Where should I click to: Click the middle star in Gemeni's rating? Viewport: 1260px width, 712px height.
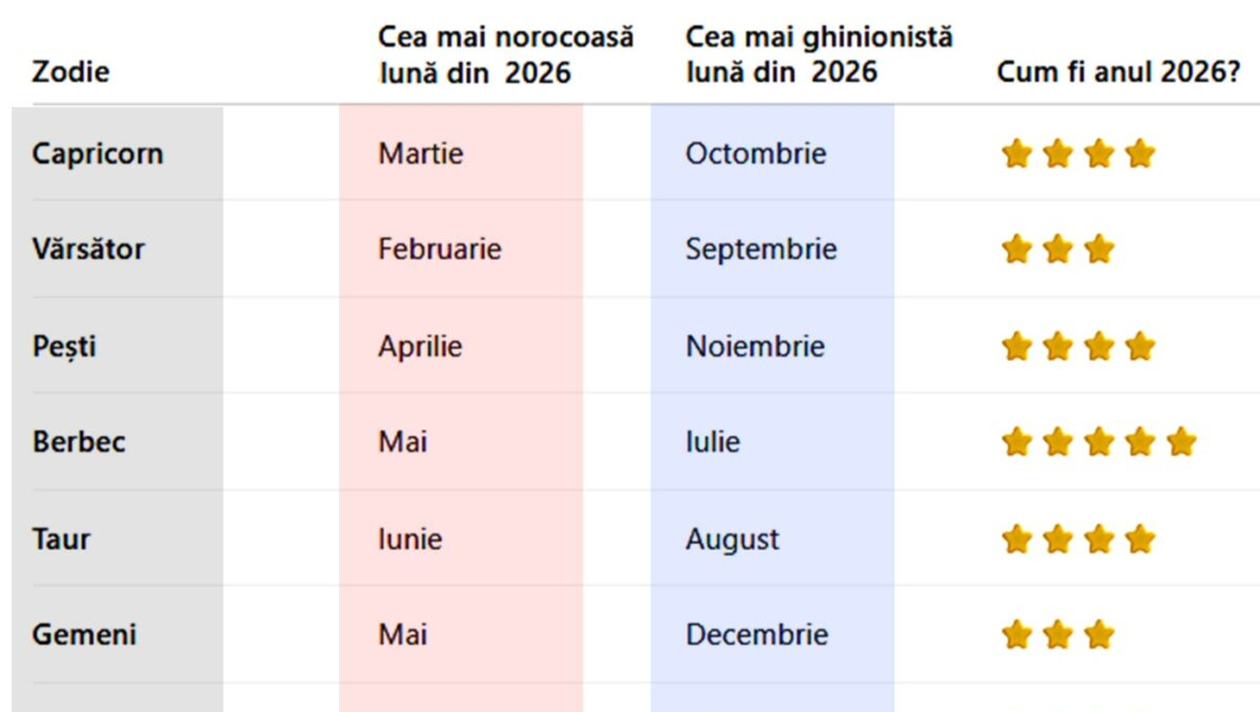pos(1058,635)
